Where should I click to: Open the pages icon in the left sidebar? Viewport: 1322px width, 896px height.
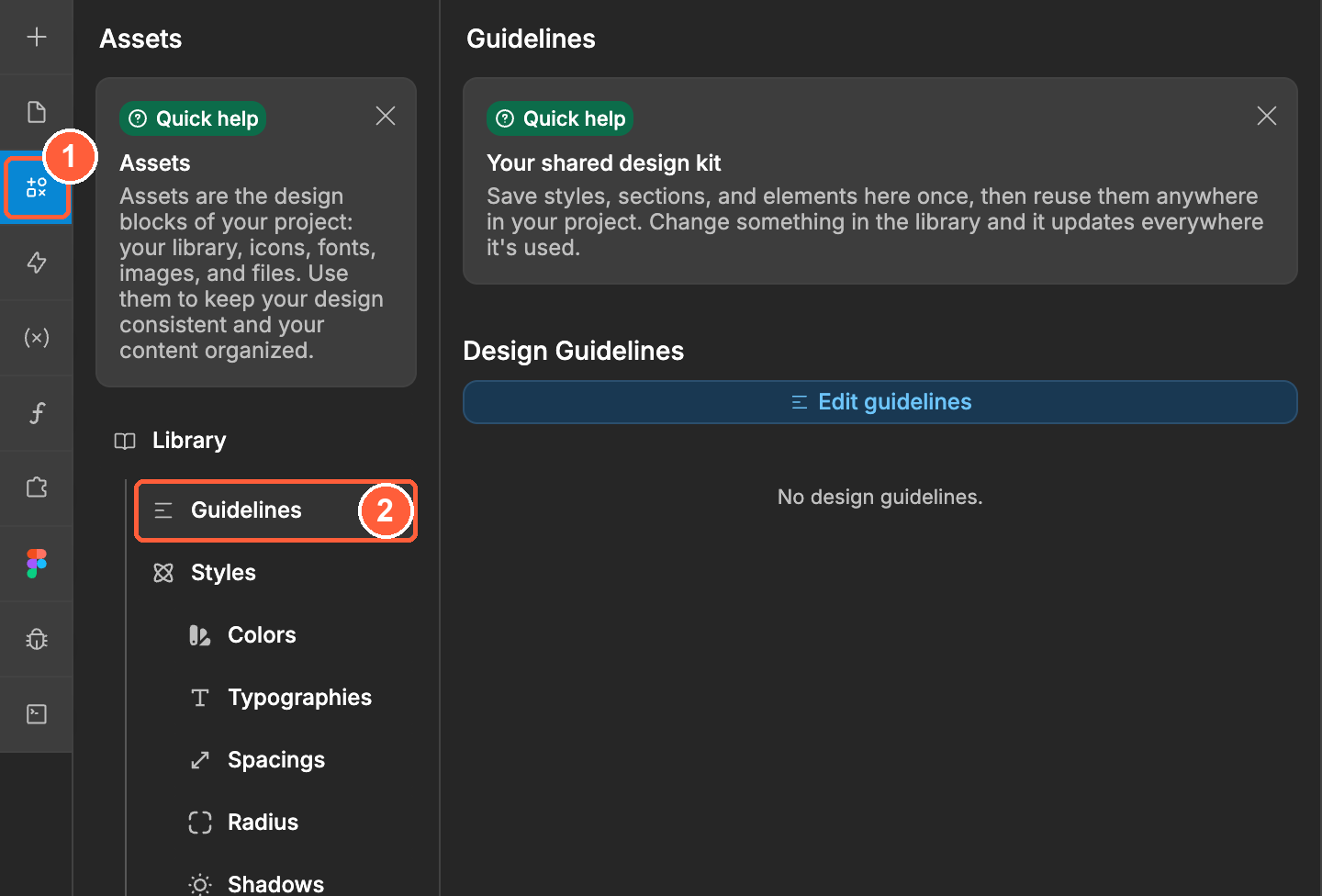click(x=37, y=112)
